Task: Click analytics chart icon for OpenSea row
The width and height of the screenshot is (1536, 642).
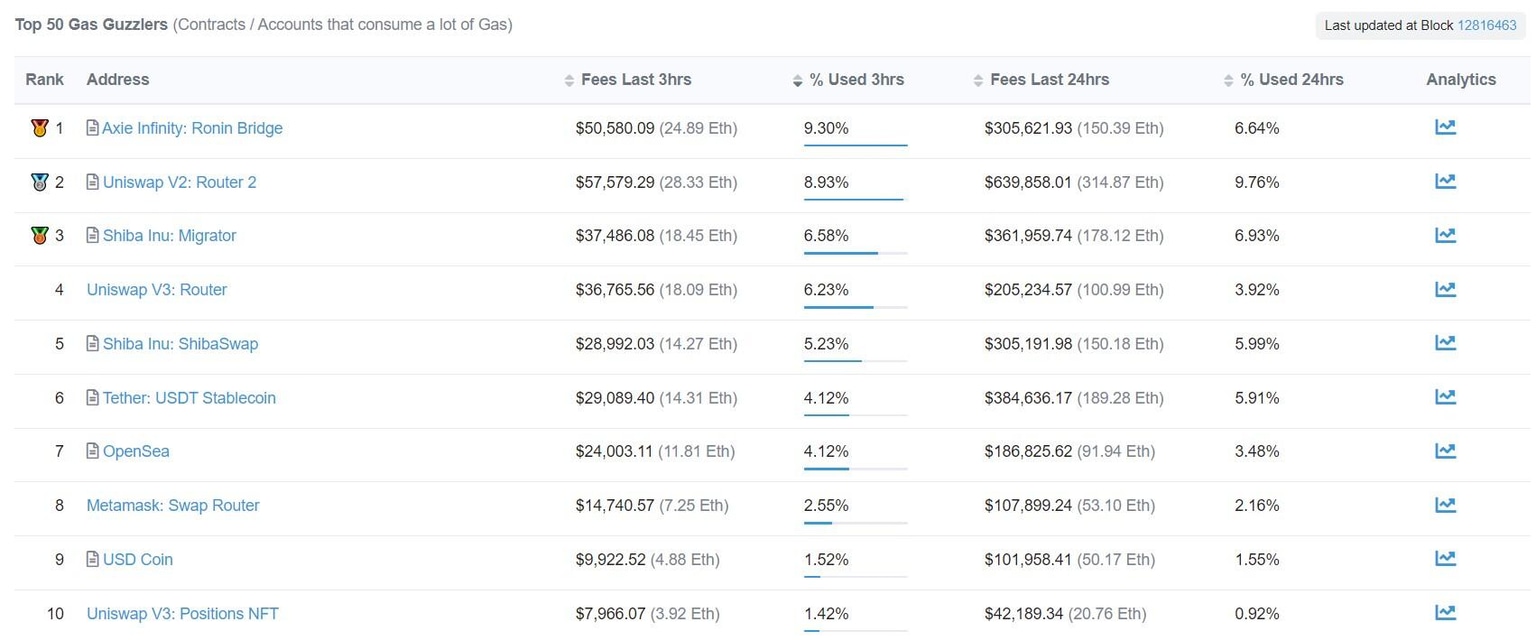Action: tap(1445, 451)
